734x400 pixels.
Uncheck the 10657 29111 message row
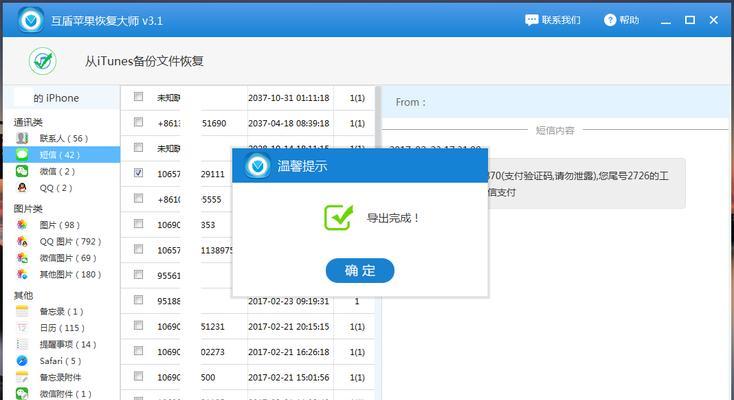pyautogui.click(x=138, y=173)
